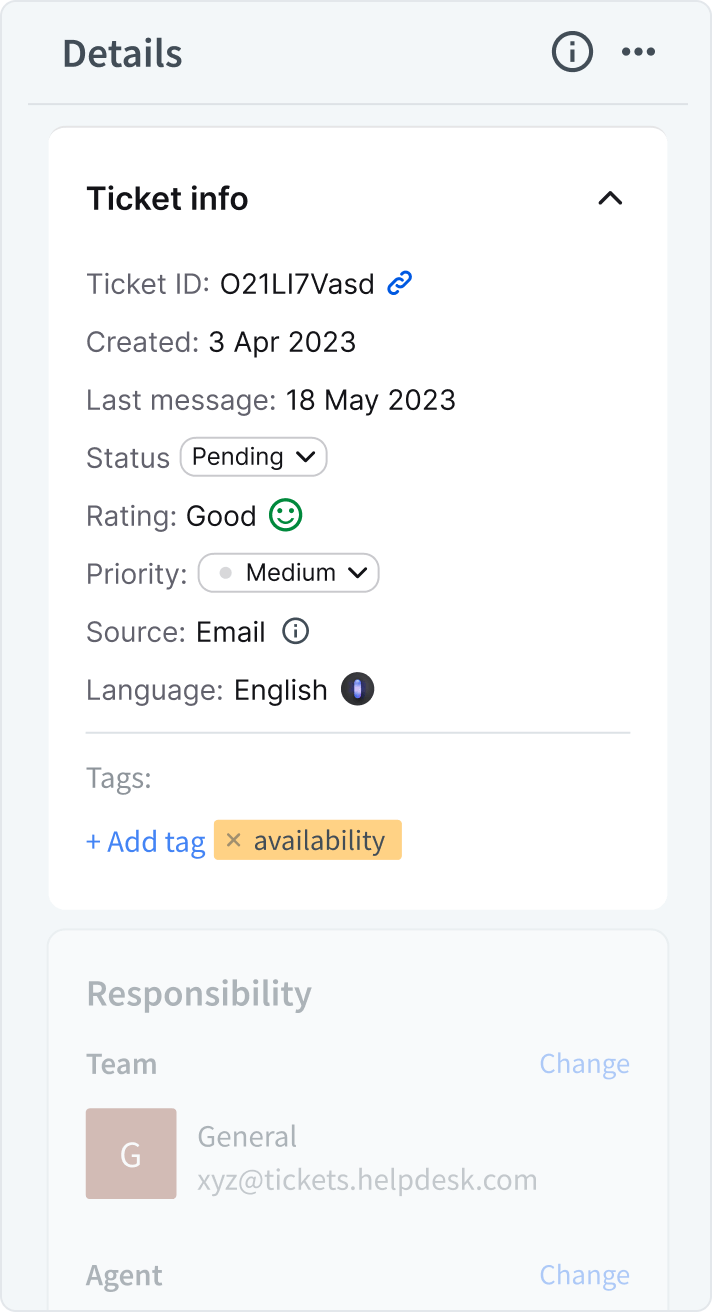Click Change next to Team
Image resolution: width=712 pixels, height=1312 pixels.
click(x=584, y=1063)
